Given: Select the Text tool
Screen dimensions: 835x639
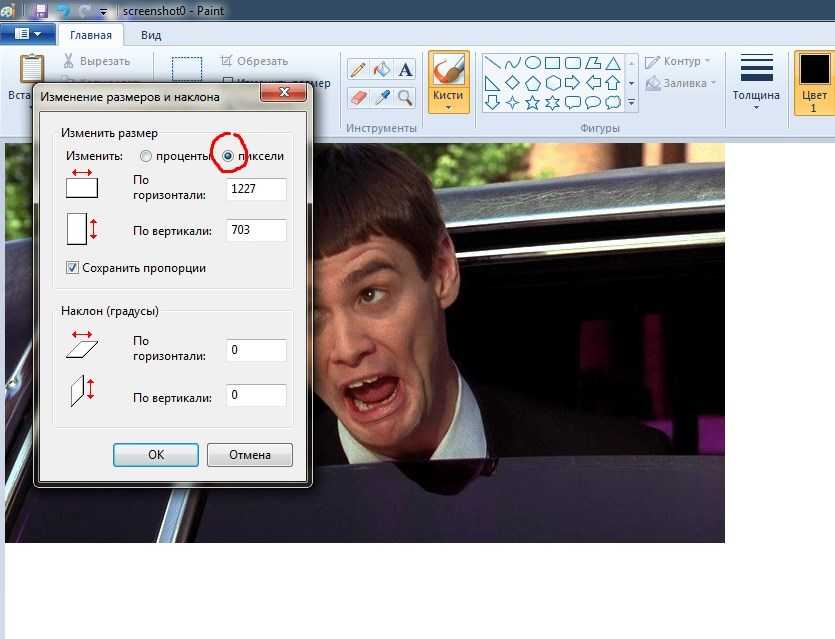Looking at the screenshot, I should tap(405, 69).
